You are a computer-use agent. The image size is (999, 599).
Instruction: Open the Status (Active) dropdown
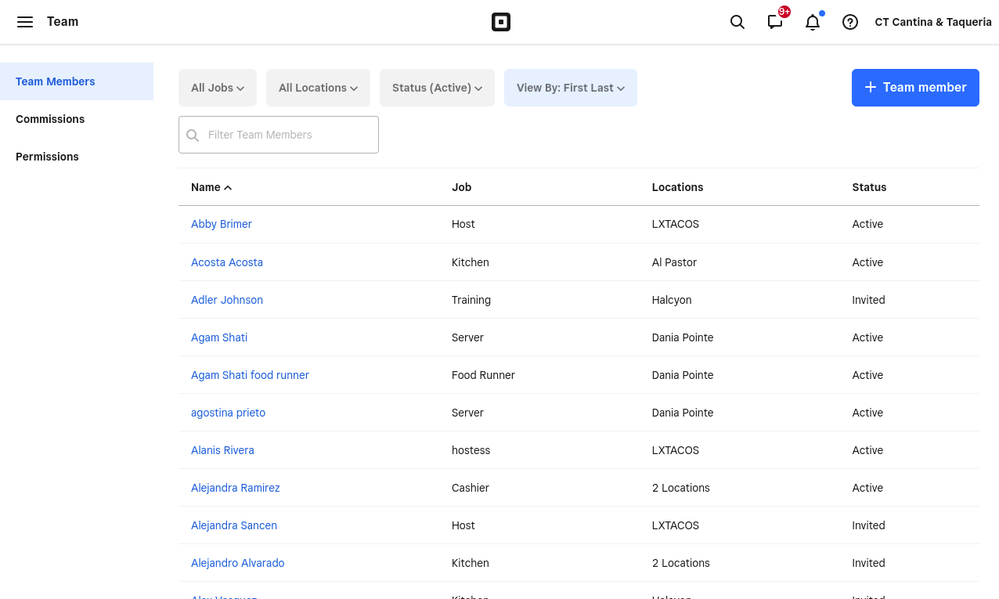click(x=437, y=88)
